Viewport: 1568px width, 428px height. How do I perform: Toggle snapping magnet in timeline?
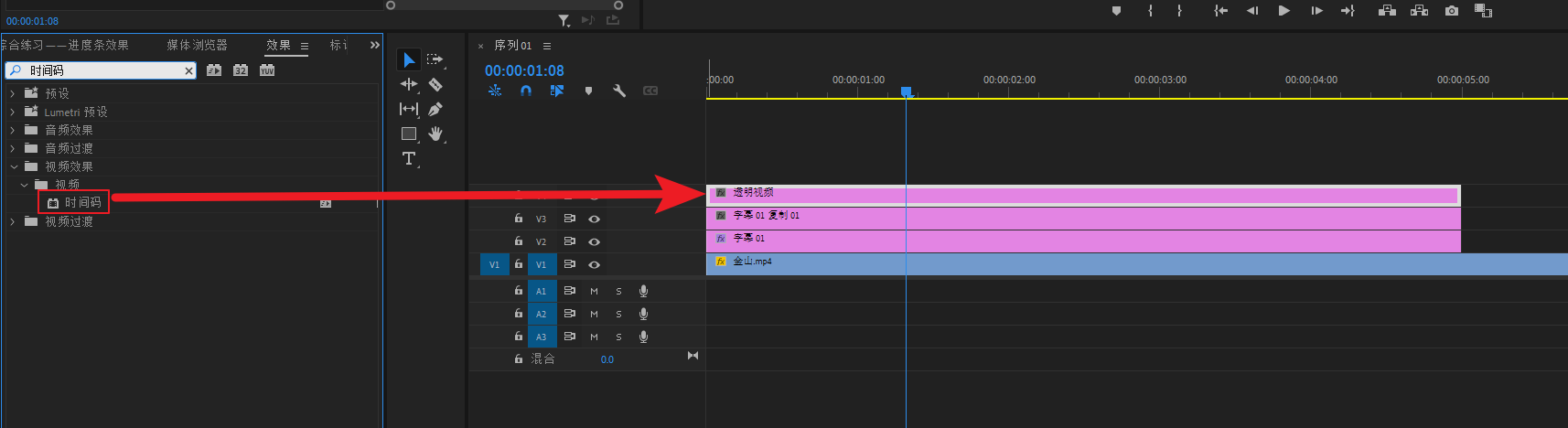526,91
